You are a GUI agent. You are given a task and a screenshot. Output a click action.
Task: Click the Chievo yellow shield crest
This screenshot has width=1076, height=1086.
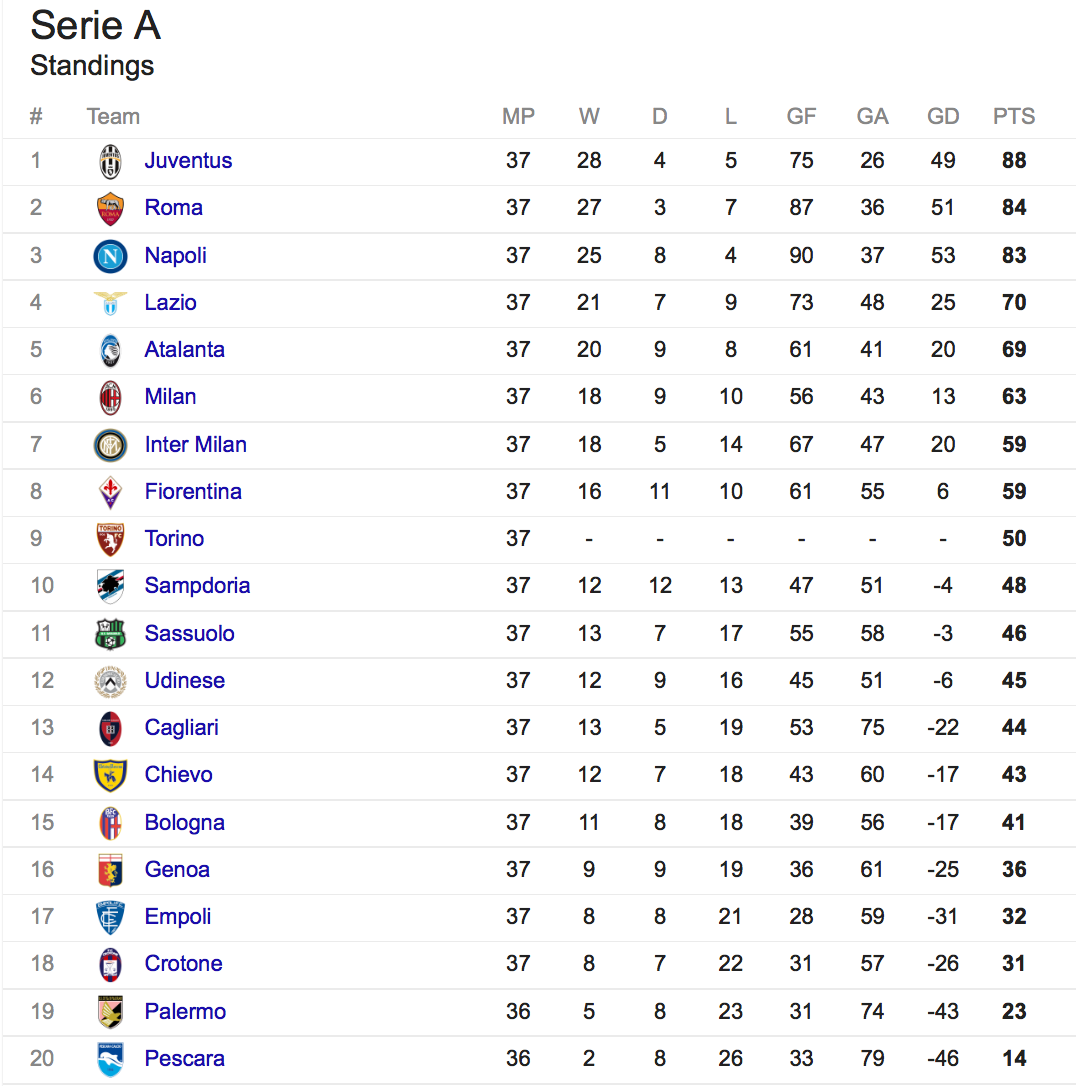110,775
